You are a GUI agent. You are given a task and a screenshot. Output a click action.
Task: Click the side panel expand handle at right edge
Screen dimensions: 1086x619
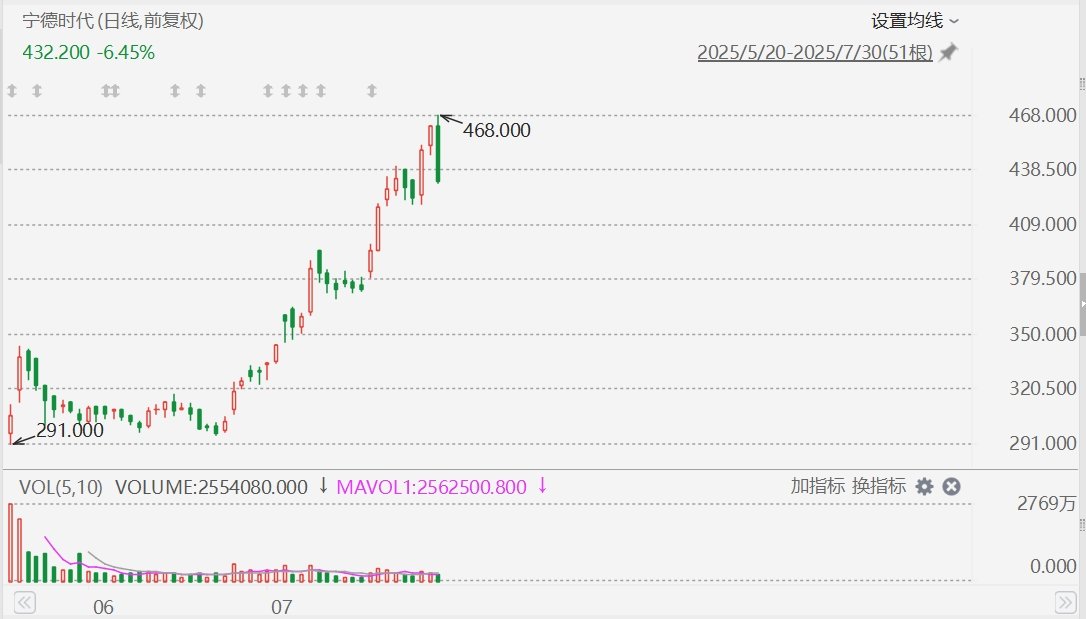(1082, 303)
